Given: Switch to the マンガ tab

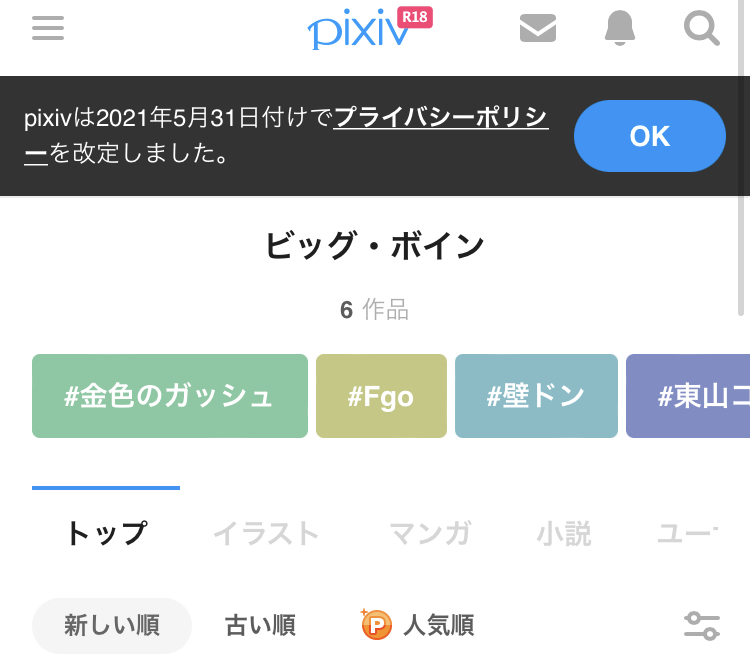Looking at the screenshot, I should [430, 534].
